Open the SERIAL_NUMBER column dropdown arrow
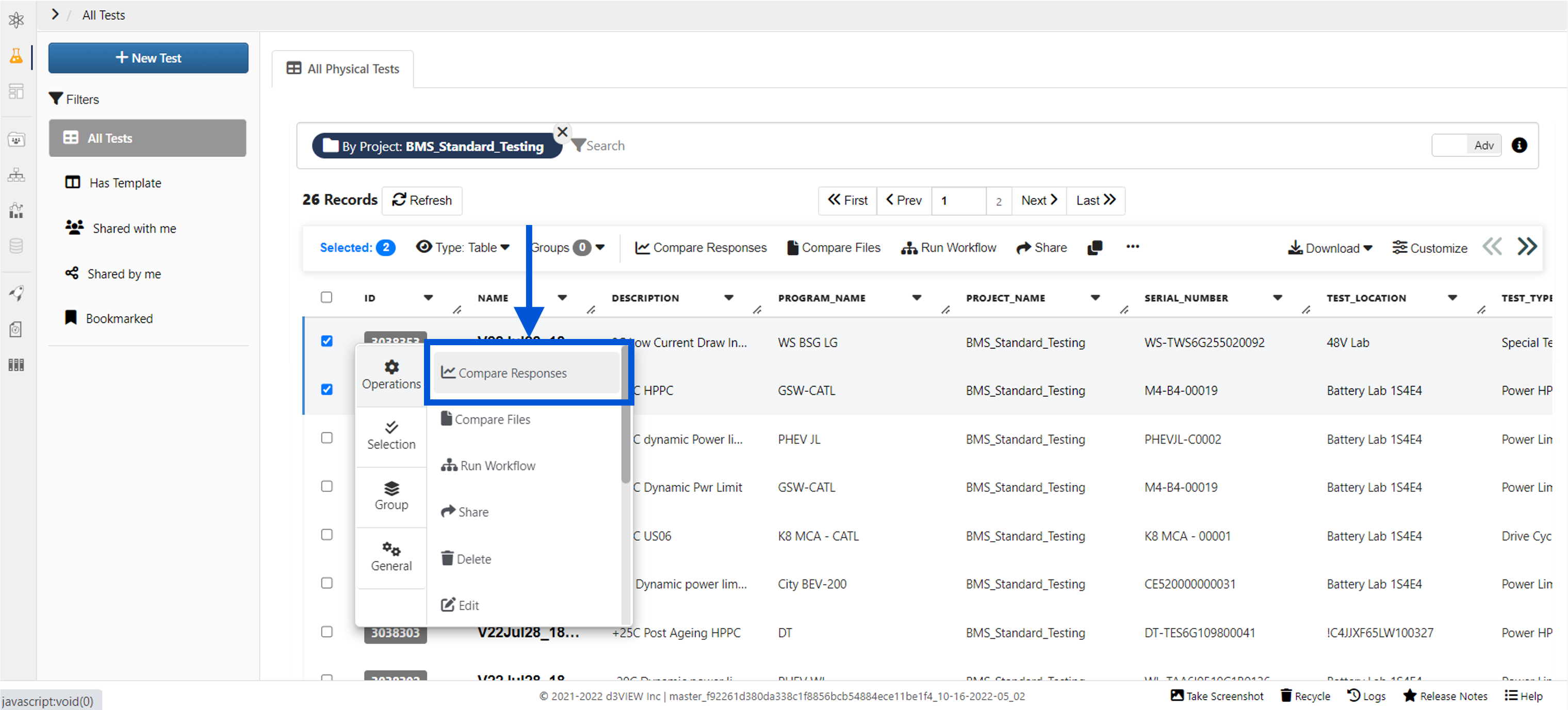 (x=1278, y=298)
